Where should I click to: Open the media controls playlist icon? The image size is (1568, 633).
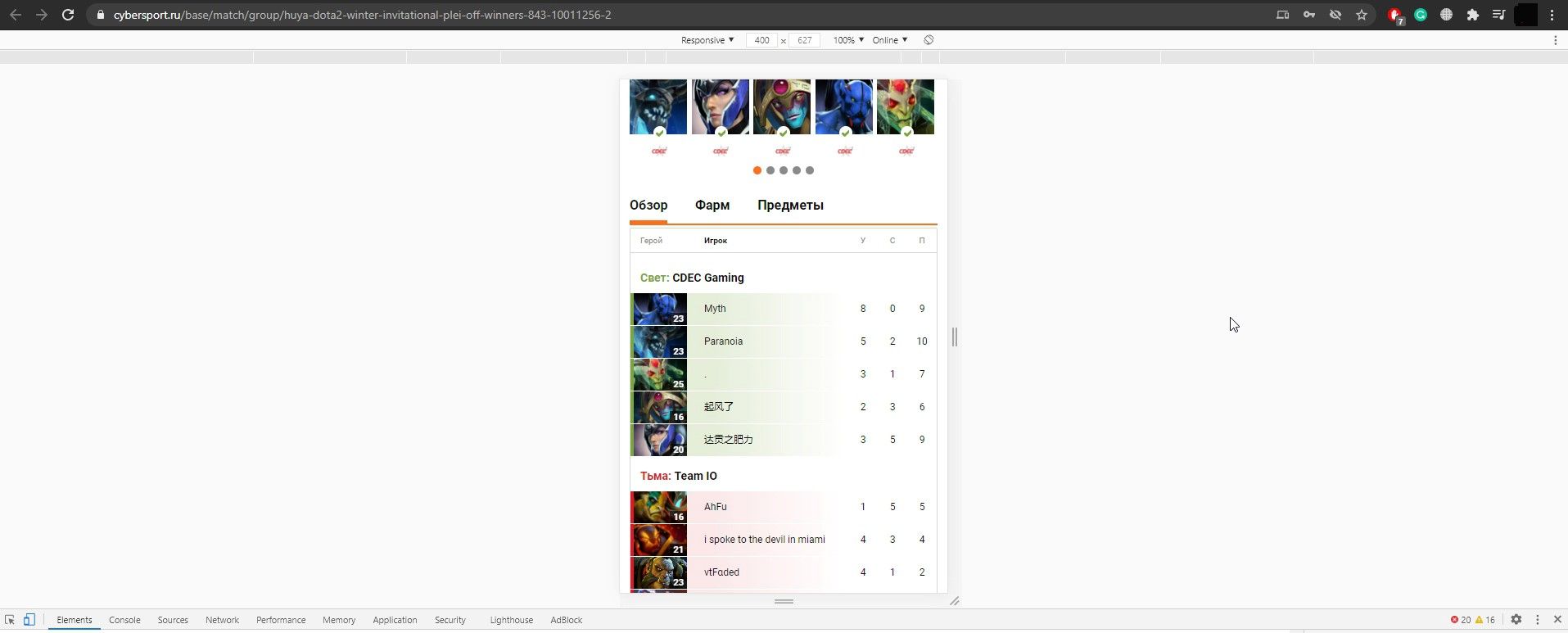[x=1499, y=15]
